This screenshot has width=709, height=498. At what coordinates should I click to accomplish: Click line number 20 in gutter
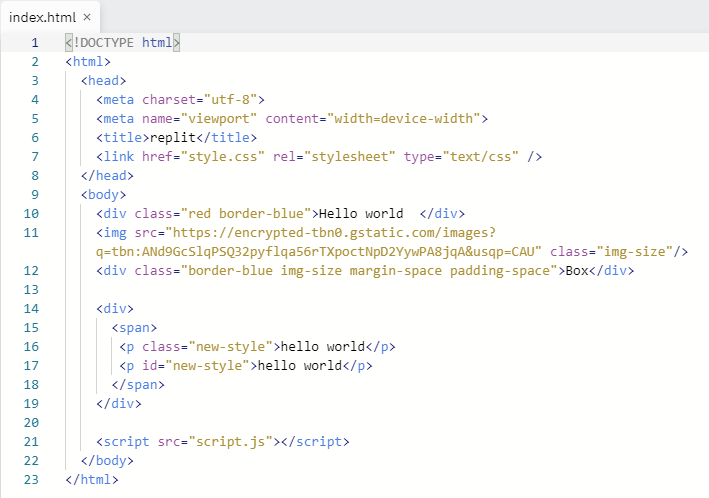31,422
